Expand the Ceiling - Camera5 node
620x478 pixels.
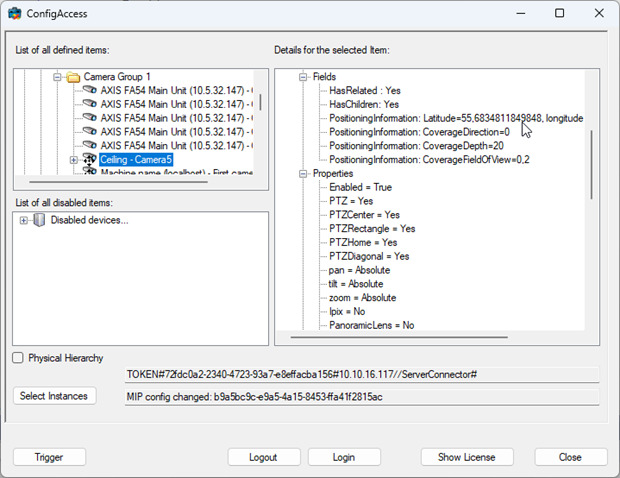[74, 160]
